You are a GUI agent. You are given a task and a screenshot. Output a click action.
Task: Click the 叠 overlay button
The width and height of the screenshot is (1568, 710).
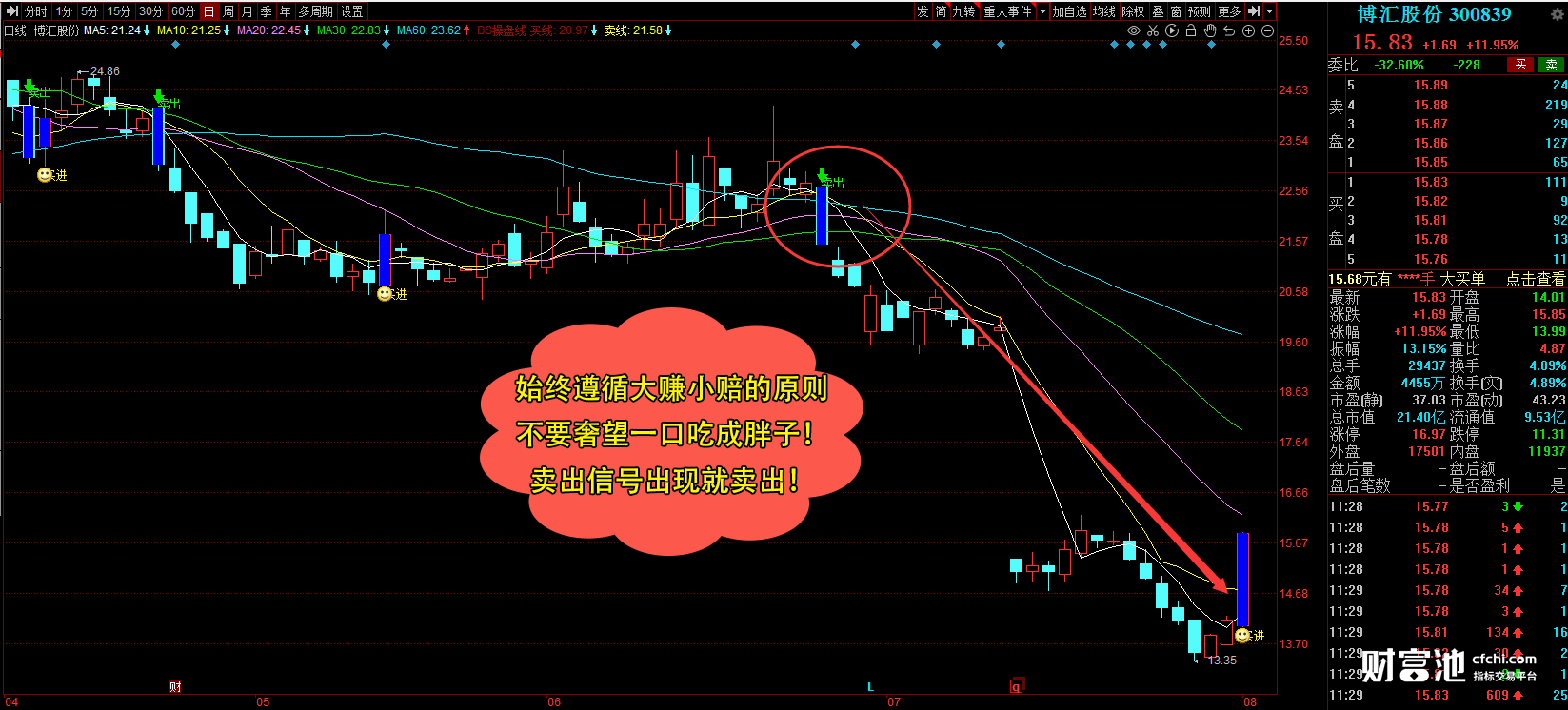point(1159,11)
